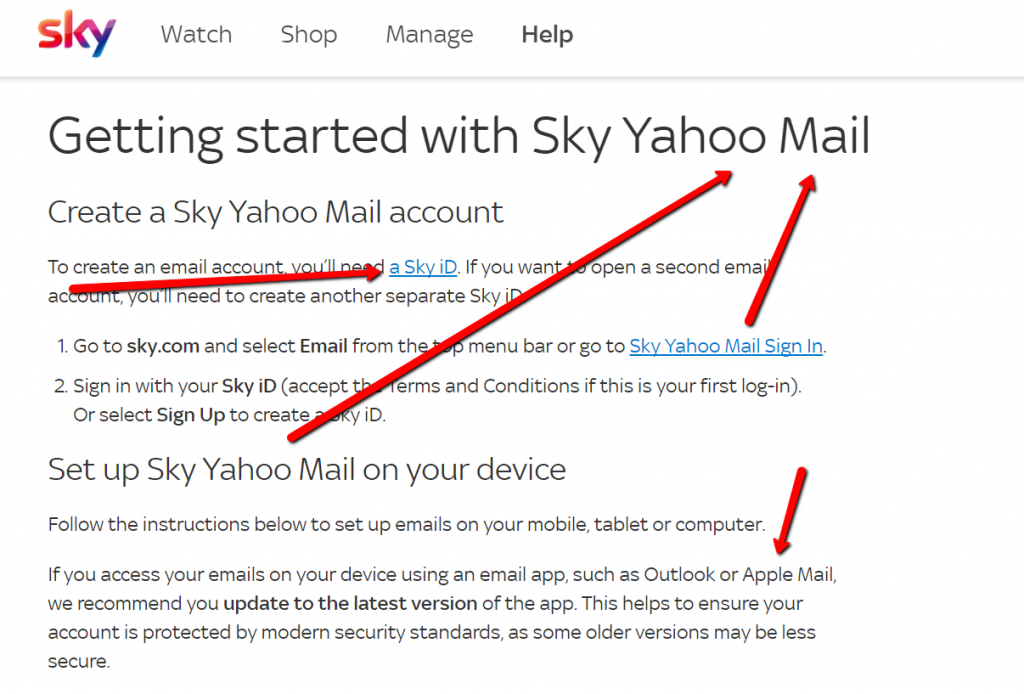Select the Help tab
This screenshot has height=694, width=1024.
pyautogui.click(x=546, y=34)
